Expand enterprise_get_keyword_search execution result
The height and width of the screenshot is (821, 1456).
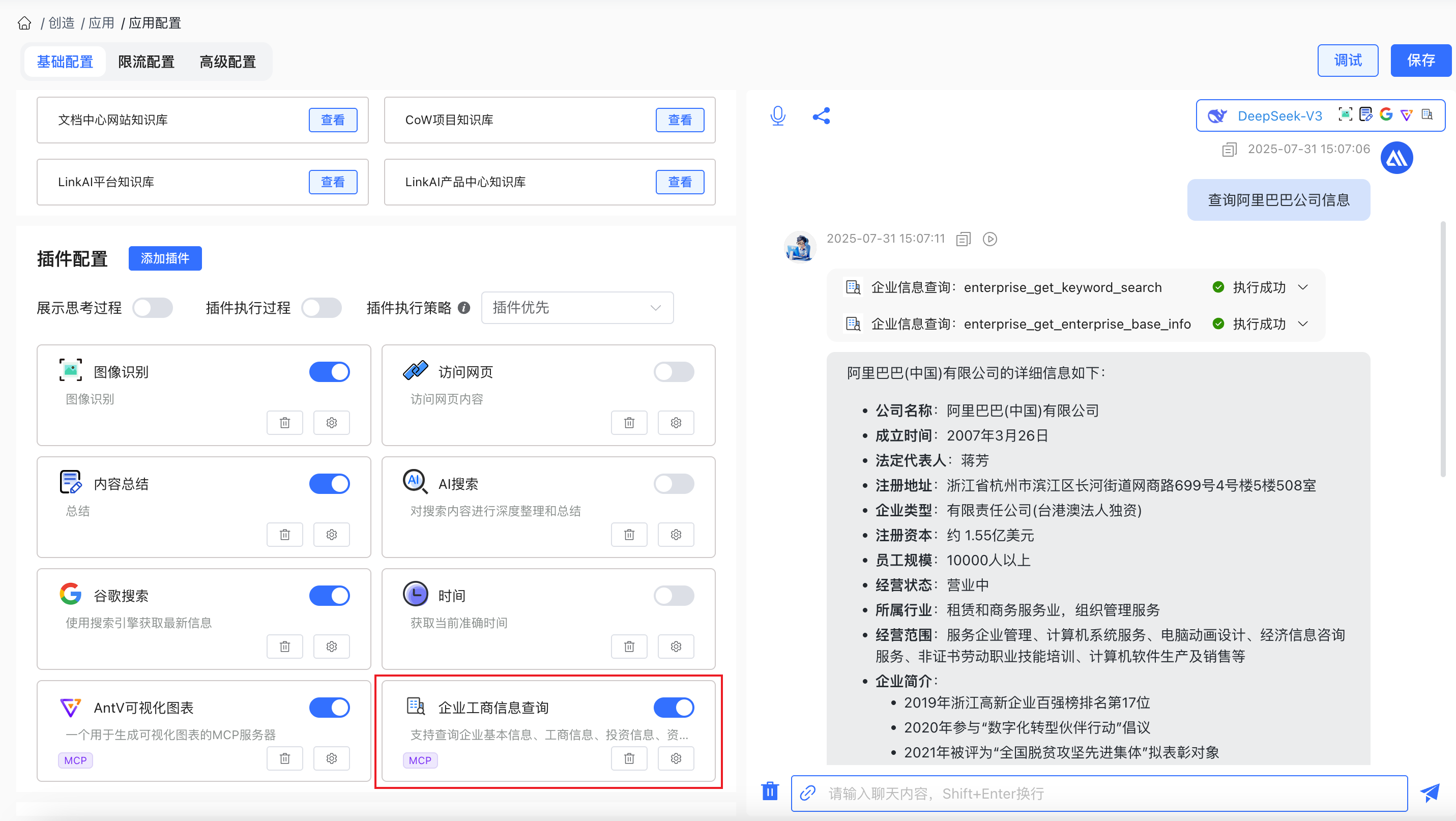tap(1303, 287)
